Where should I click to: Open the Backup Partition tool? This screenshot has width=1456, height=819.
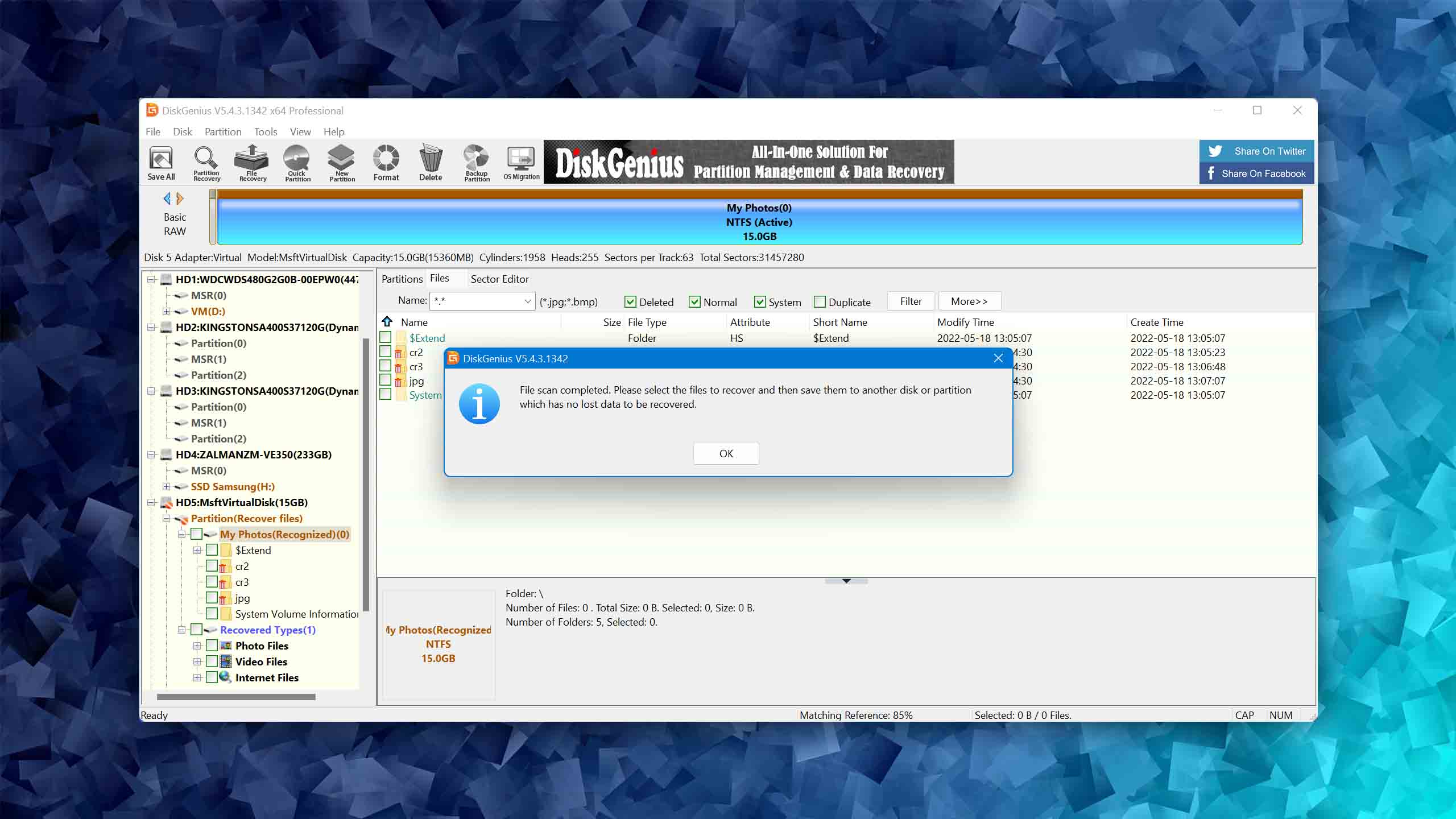pyautogui.click(x=477, y=163)
